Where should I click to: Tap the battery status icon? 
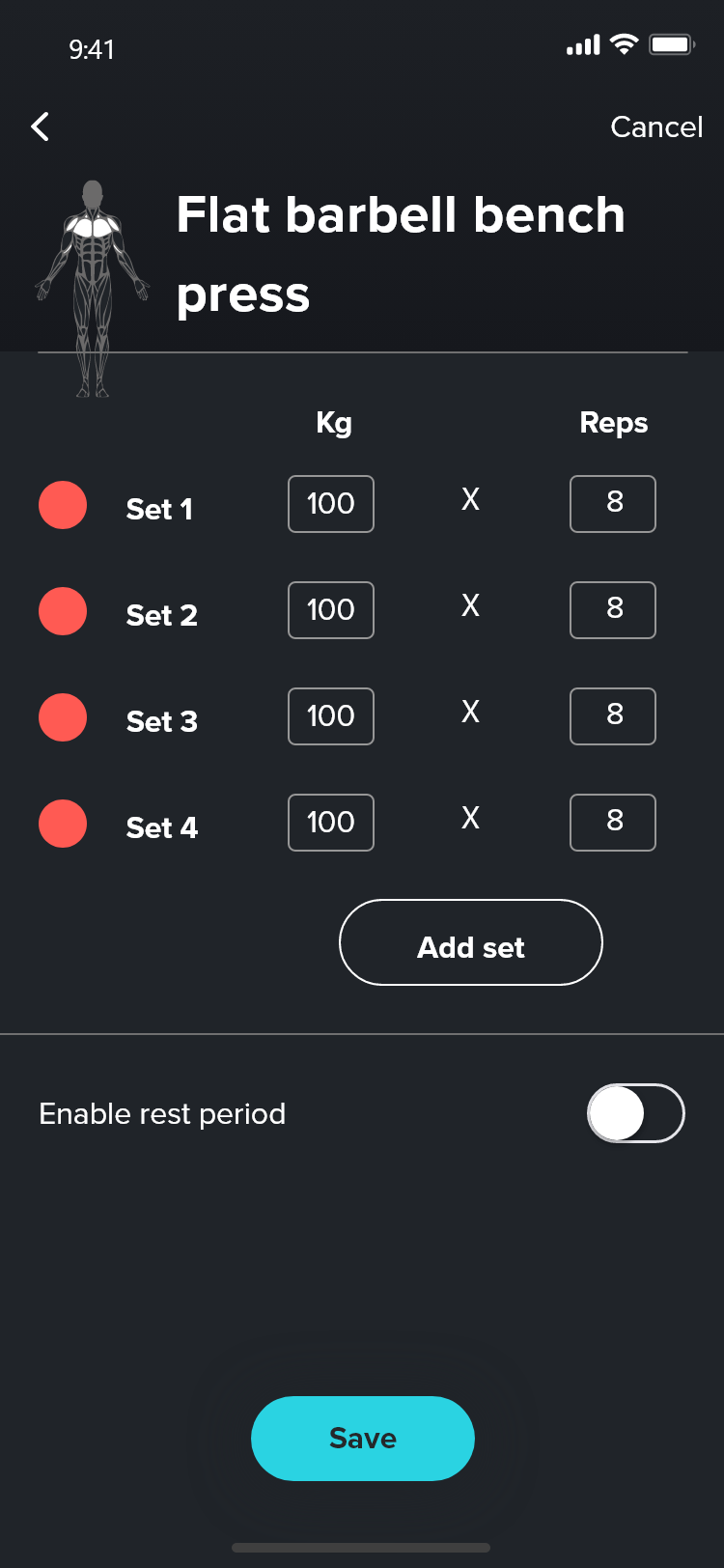pos(671,44)
